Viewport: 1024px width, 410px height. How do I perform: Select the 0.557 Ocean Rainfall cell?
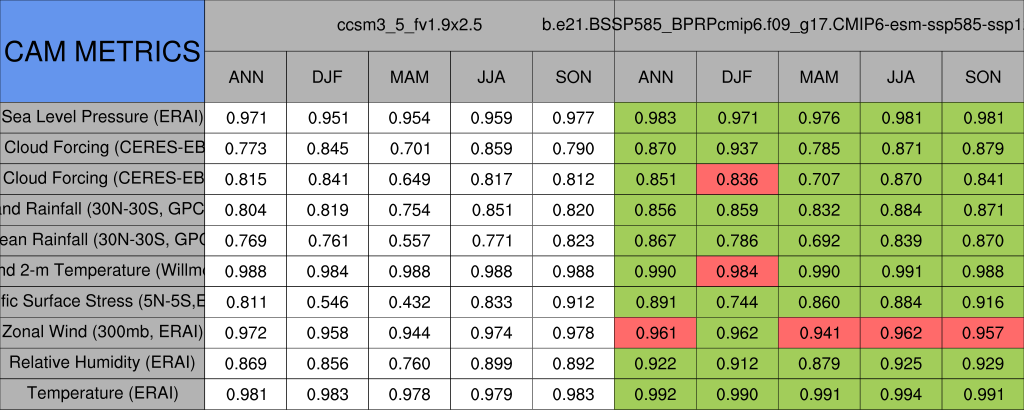(409, 240)
